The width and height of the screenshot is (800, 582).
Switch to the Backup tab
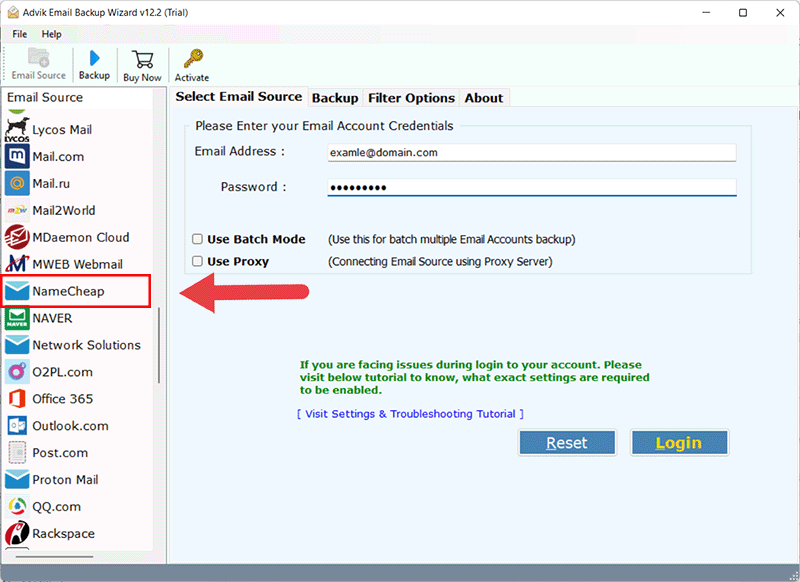pos(335,98)
